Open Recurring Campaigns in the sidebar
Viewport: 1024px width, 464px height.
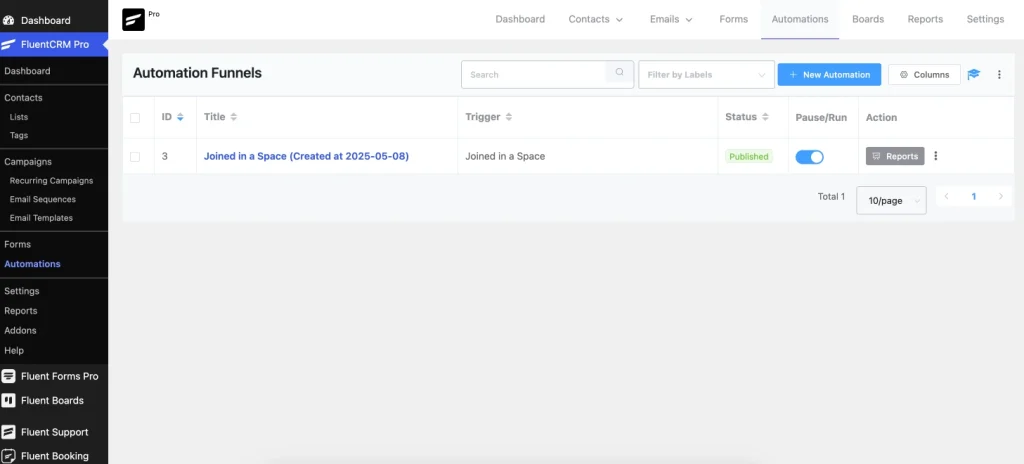point(52,180)
